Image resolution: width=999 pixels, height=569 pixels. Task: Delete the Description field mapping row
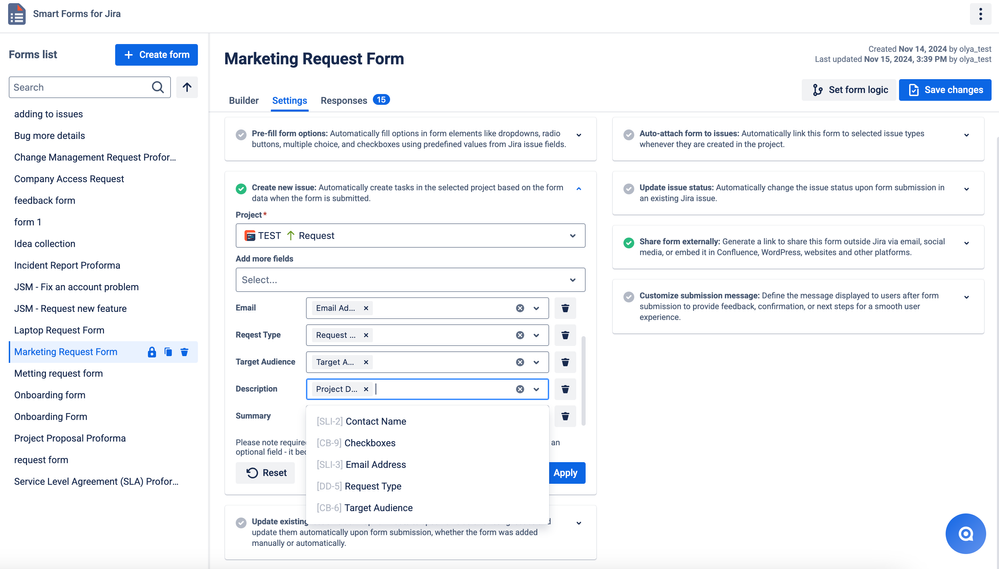565,389
